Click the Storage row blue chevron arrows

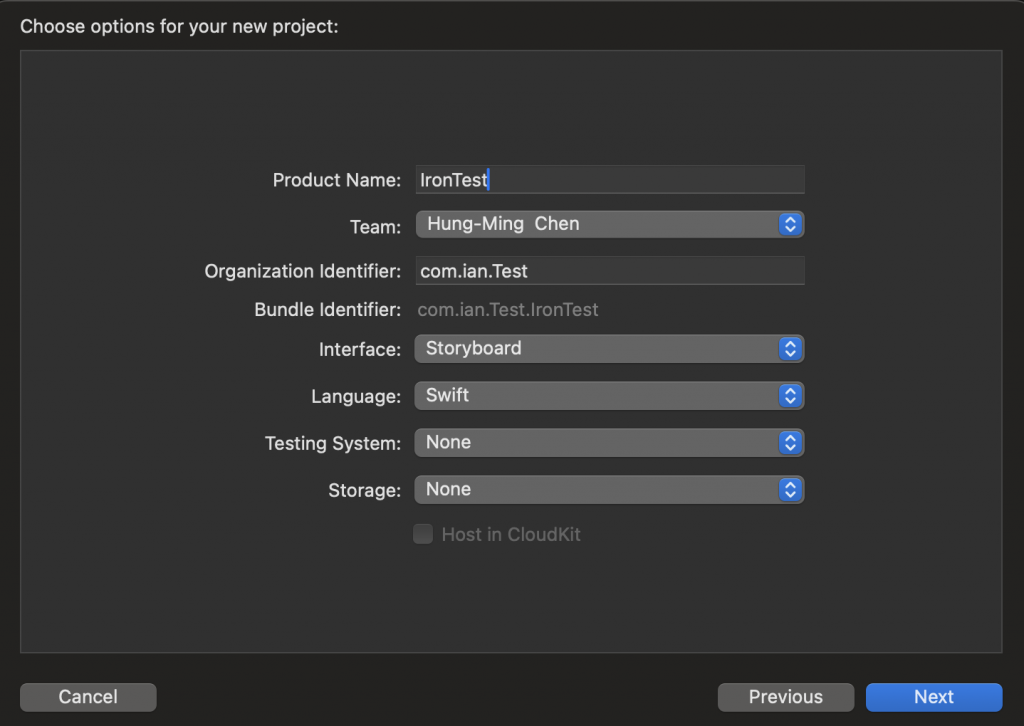pyautogui.click(x=790, y=490)
